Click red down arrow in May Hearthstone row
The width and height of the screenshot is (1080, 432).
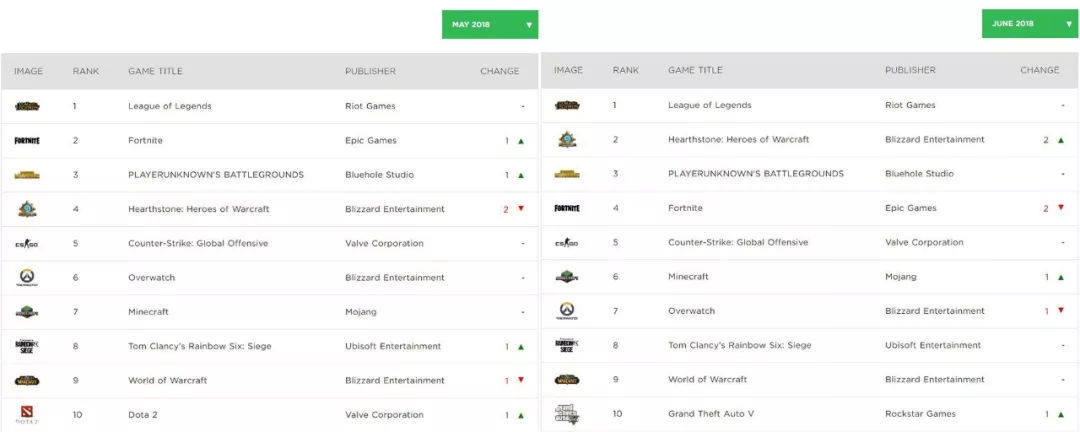(x=521, y=209)
